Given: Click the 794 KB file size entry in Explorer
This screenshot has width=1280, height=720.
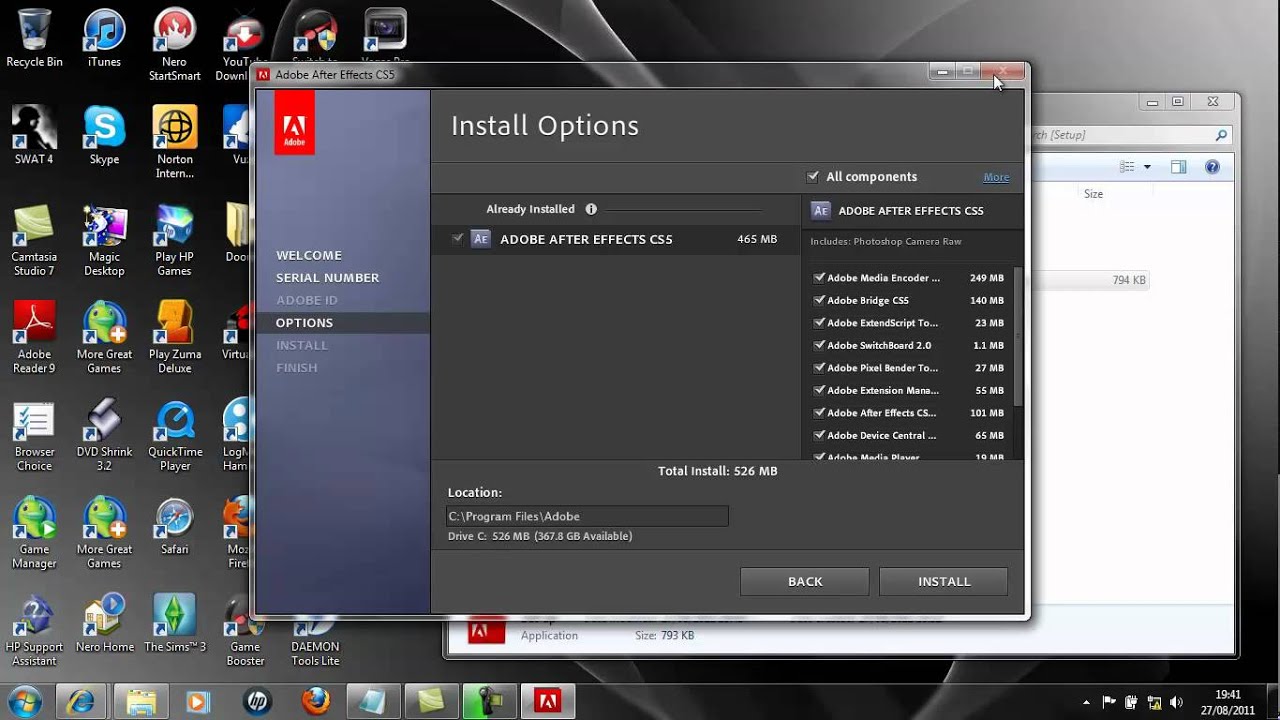Looking at the screenshot, I should point(1129,280).
